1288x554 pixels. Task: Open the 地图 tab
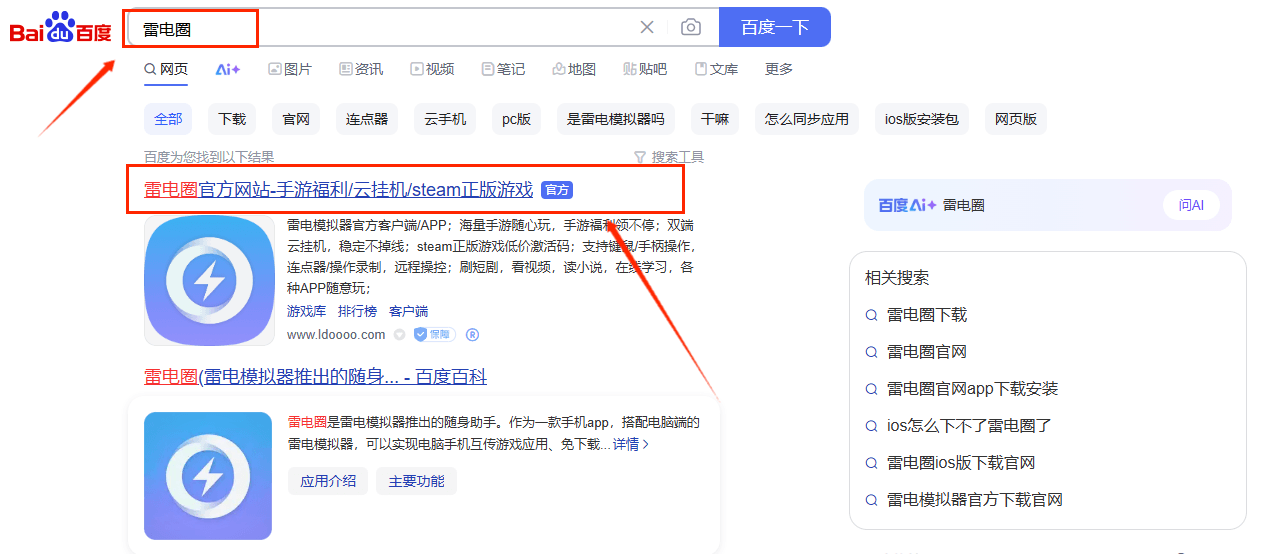click(574, 69)
